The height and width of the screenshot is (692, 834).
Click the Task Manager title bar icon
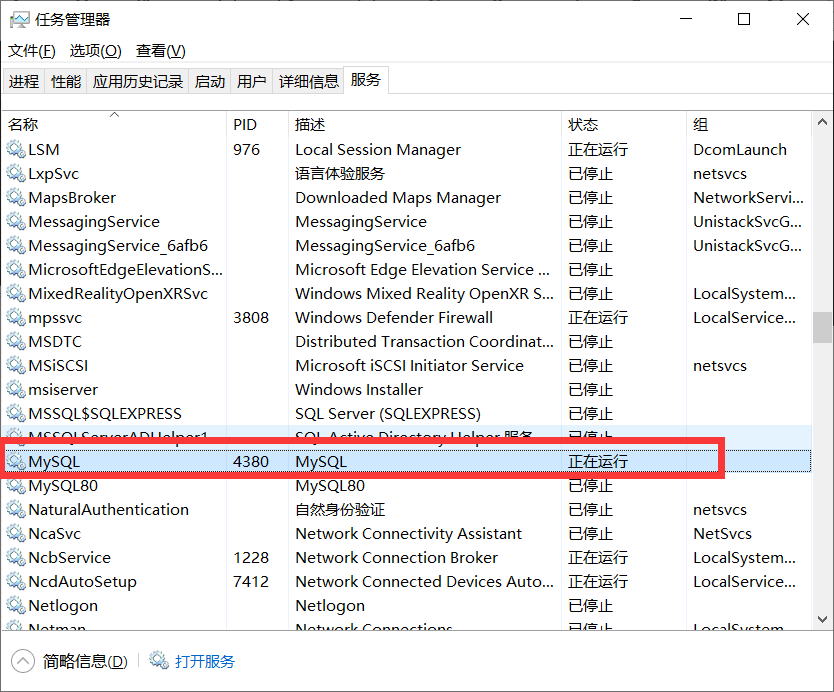pos(20,20)
